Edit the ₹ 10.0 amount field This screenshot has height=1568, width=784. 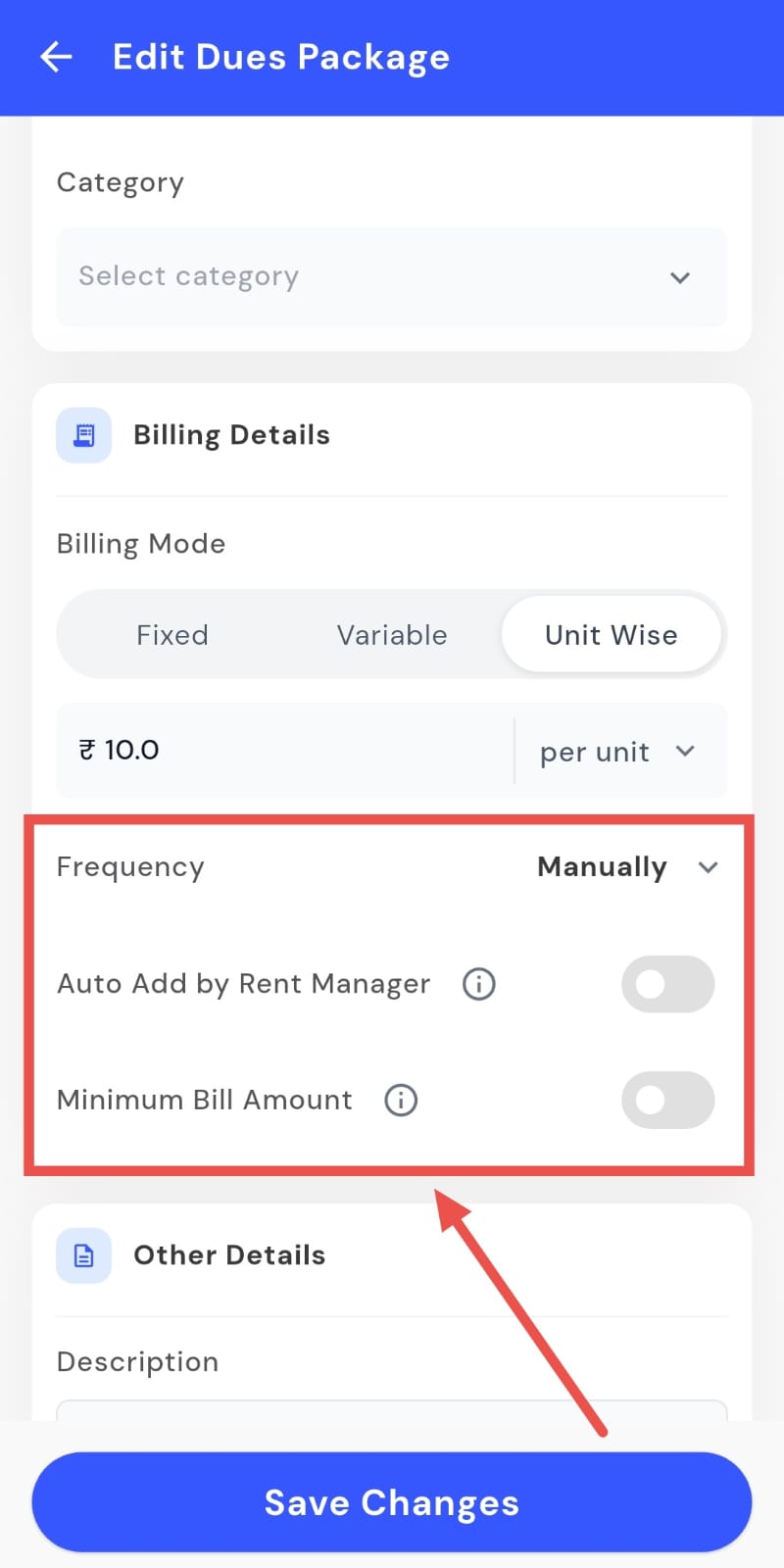click(x=284, y=751)
